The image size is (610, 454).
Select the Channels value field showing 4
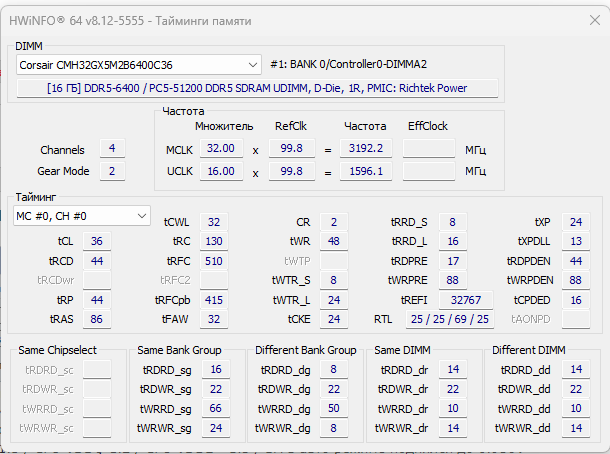[112, 148]
